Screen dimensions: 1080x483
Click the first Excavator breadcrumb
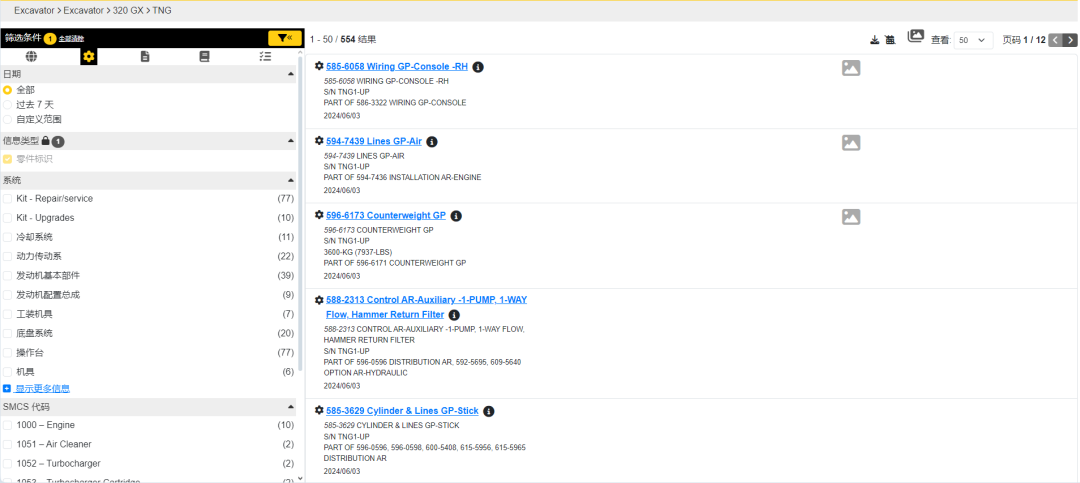coord(36,10)
